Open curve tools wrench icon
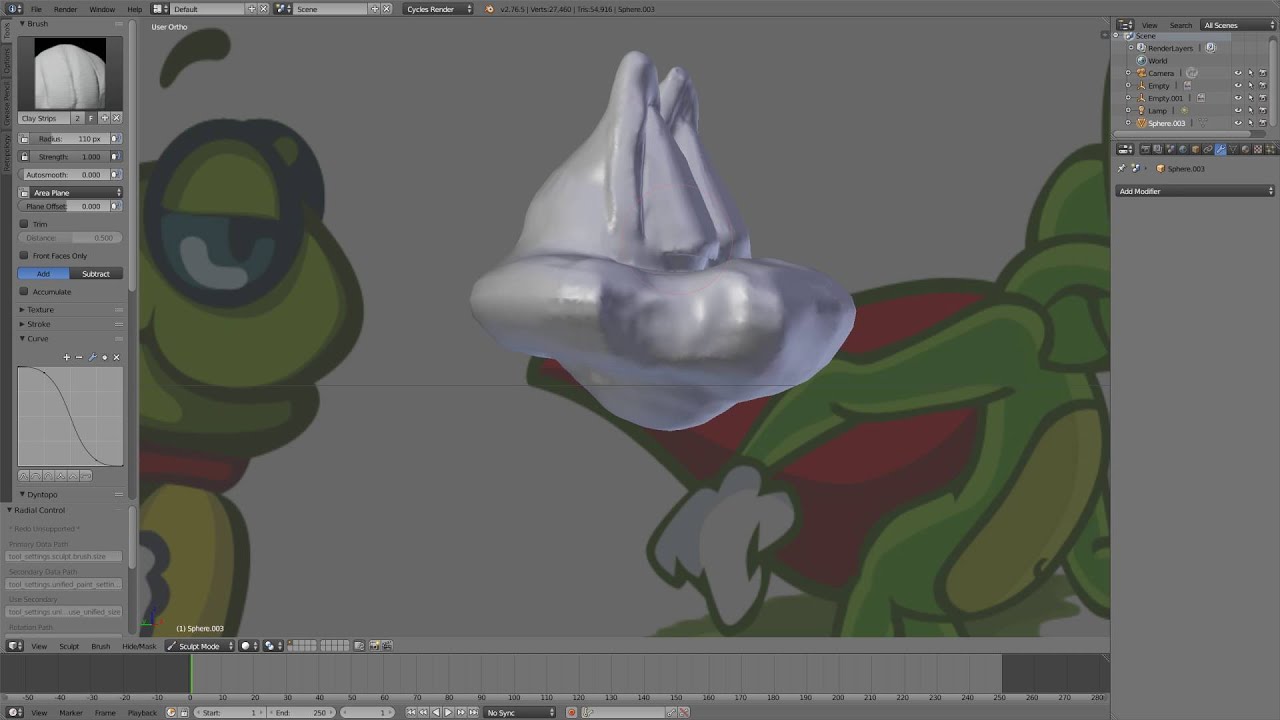The image size is (1280, 720). tap(92, 357)
